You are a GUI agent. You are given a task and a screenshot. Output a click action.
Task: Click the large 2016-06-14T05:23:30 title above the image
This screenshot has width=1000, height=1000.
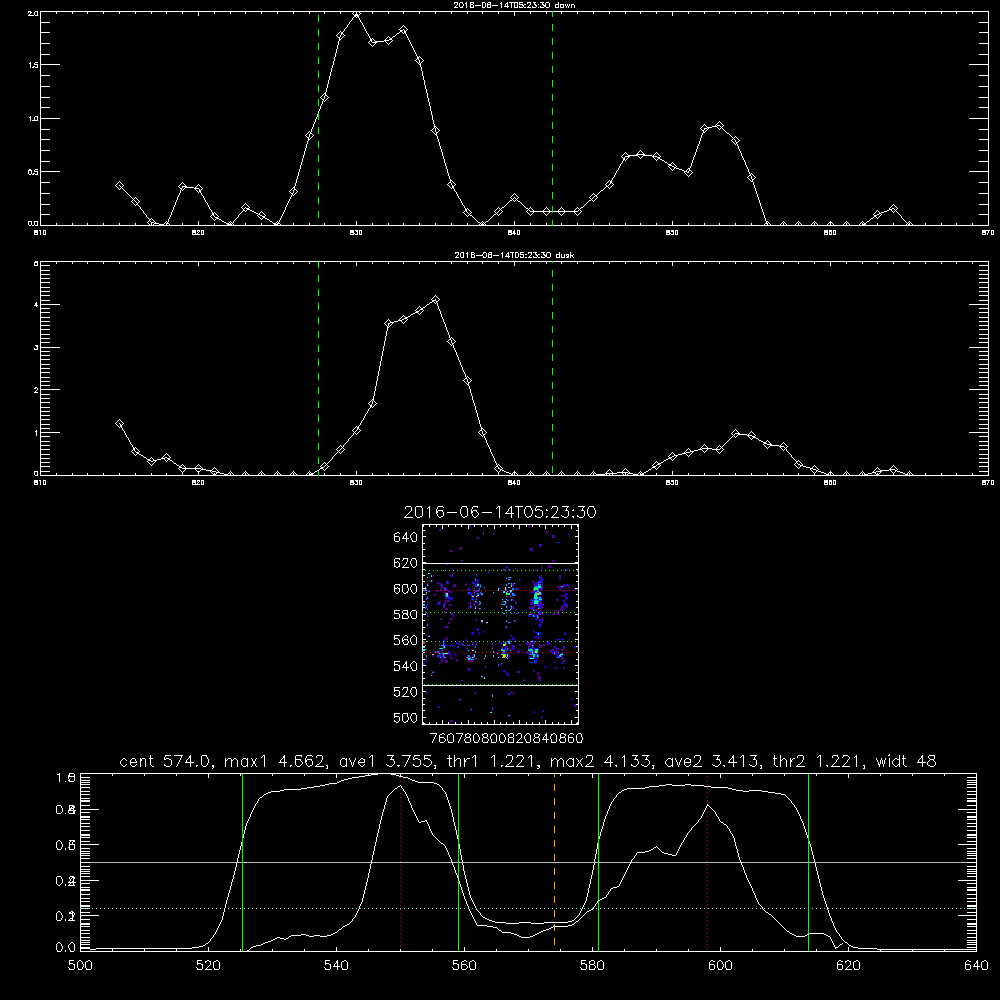[x=500, y=512]
